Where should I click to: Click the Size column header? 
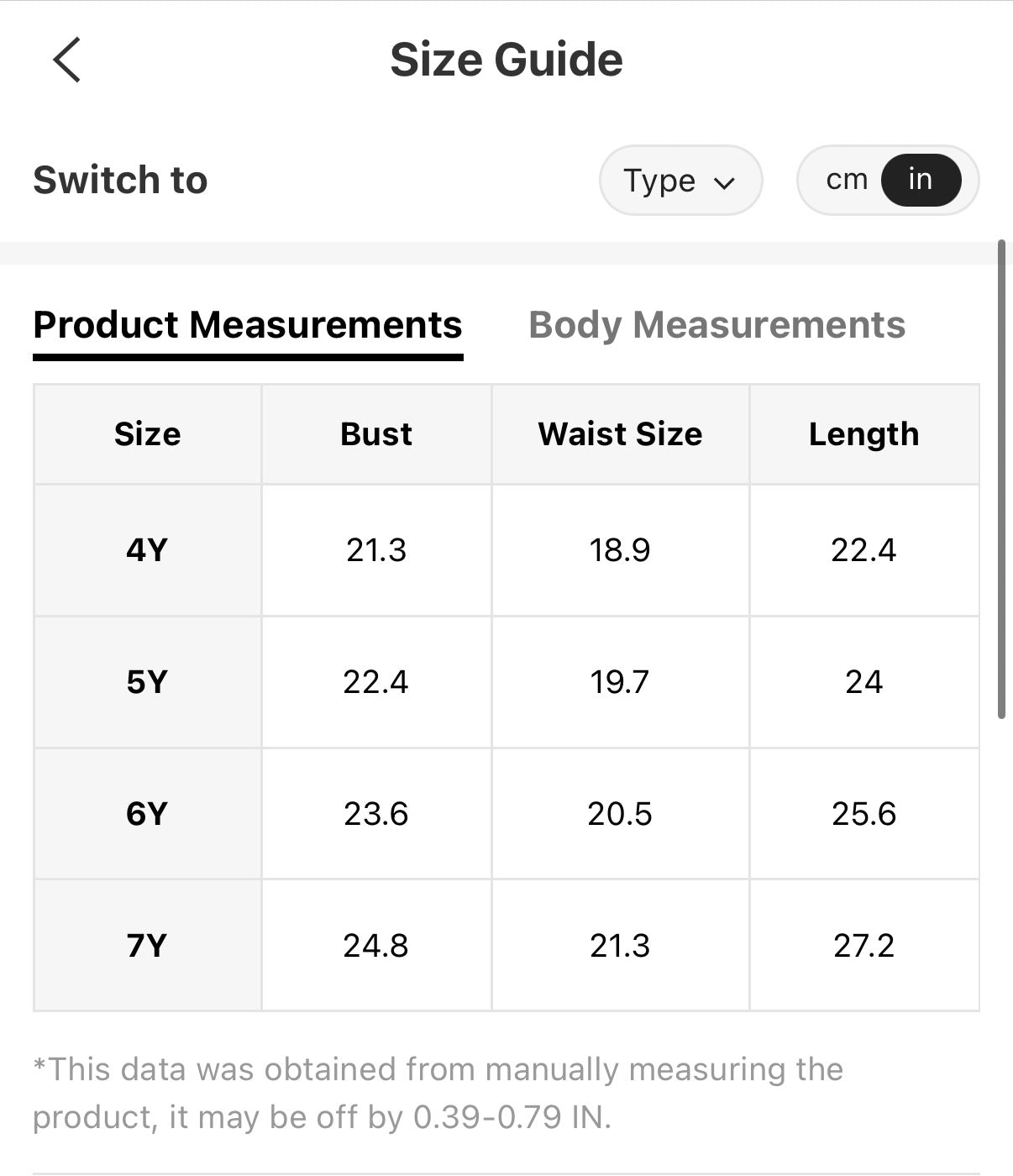pyautogui.click(x=148, y=434)
